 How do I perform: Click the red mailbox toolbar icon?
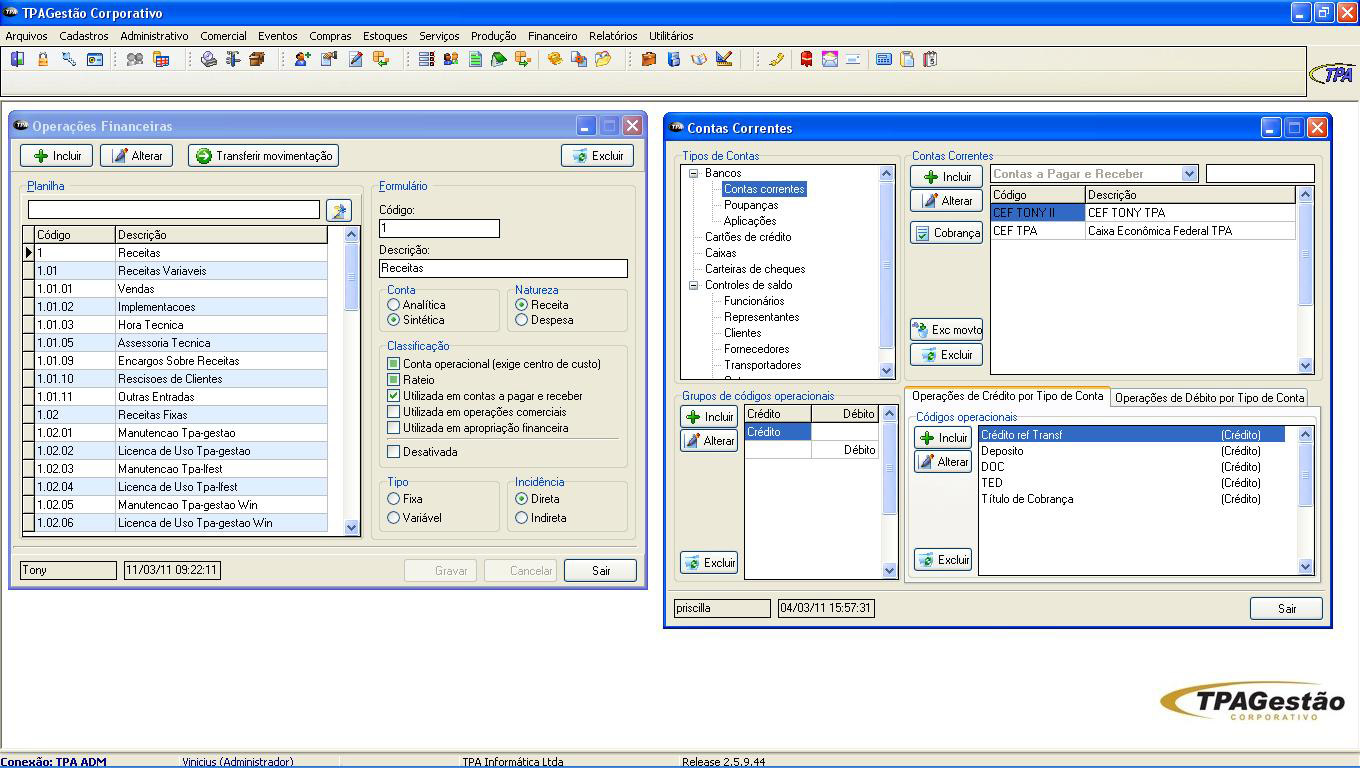[x=806, y=60]
